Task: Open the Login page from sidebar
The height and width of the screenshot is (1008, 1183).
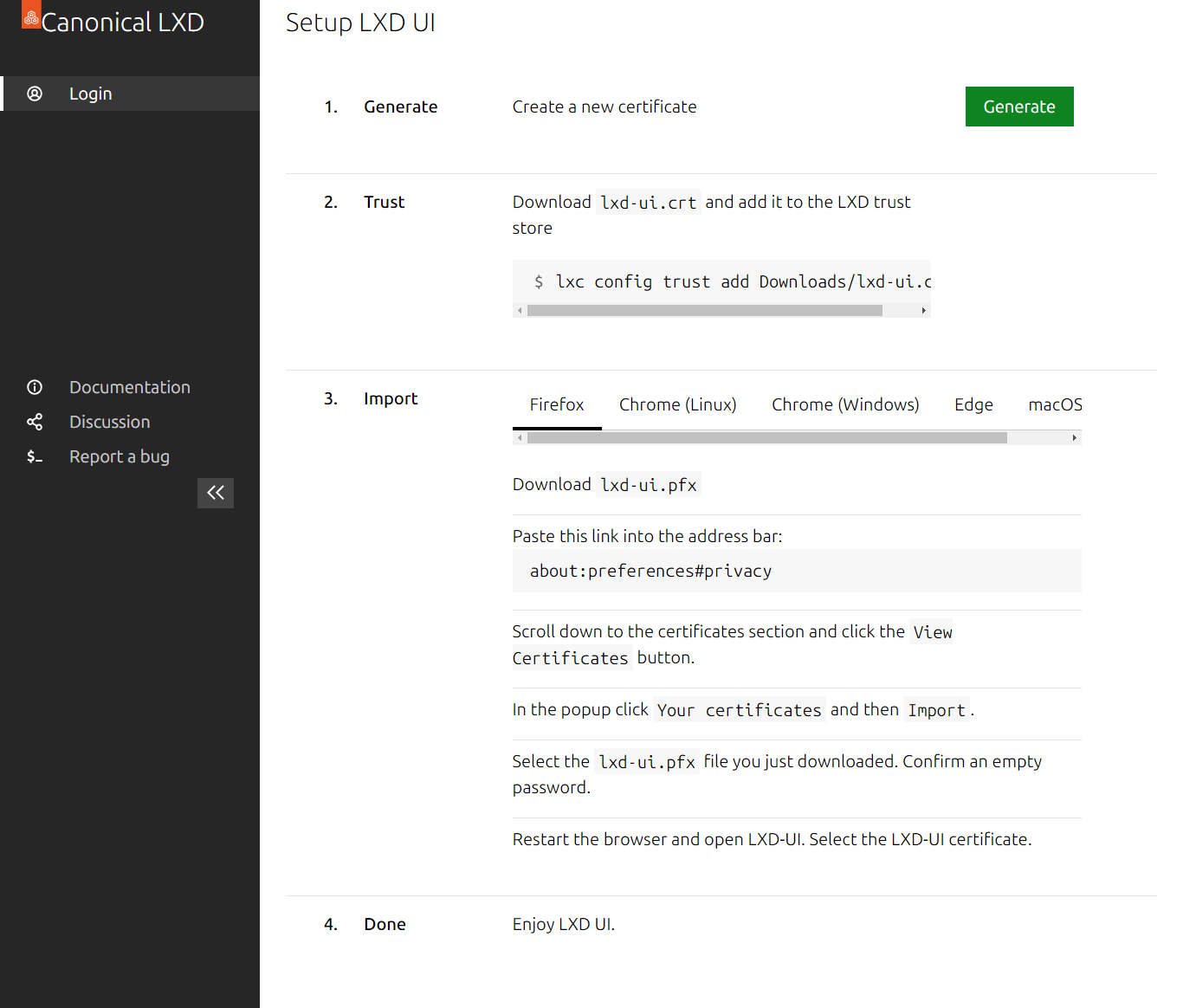Action: point(130,94)
